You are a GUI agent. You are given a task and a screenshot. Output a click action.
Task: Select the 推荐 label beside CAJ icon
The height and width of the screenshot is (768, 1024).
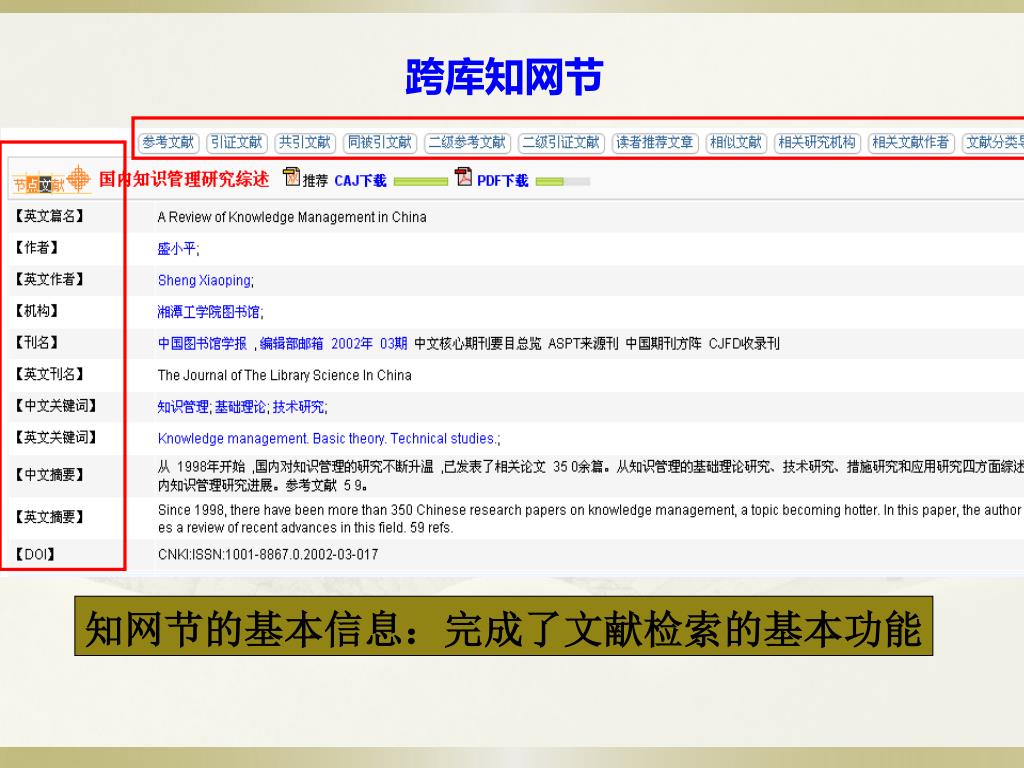[x=315, y=181]
